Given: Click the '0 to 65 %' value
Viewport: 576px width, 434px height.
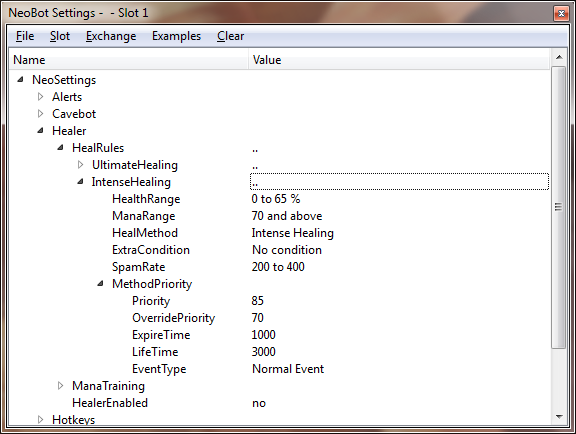Looking at the screenshot, I should (276, 199).
